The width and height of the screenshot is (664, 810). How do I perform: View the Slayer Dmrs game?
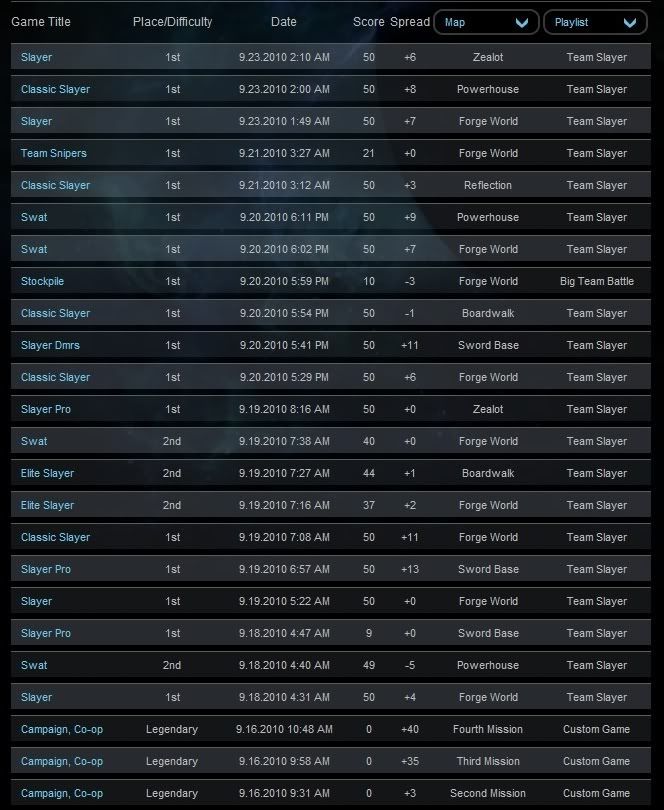pyautogui.click(x=50, y=345)
